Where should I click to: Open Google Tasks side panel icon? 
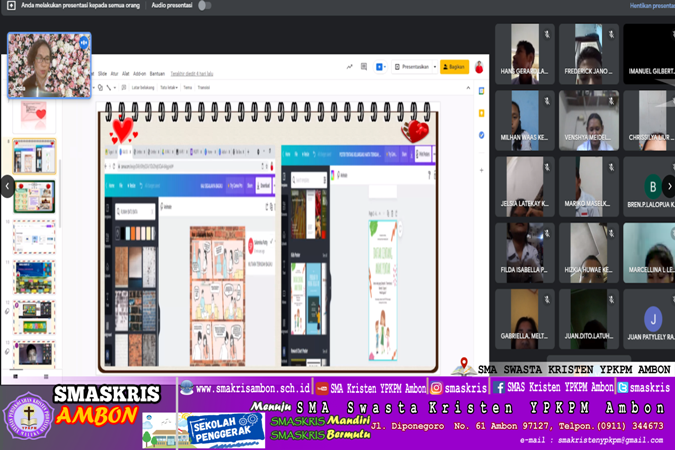481,135
